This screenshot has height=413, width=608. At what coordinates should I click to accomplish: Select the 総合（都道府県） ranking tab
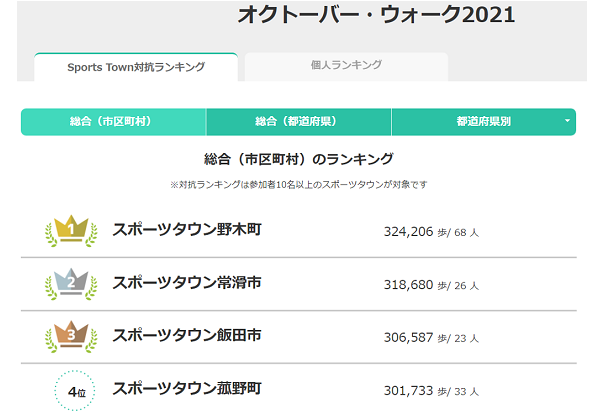click(x=296, y=121)
